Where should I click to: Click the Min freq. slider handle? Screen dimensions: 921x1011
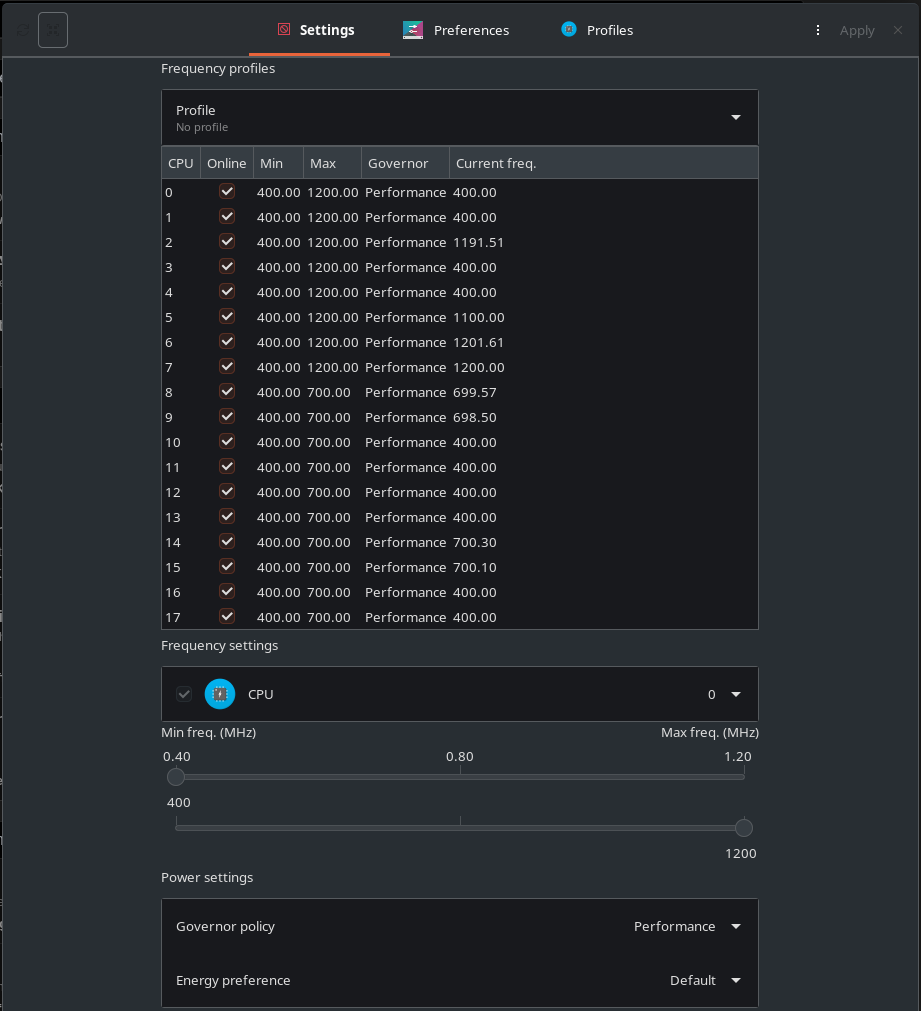[176, 777]
